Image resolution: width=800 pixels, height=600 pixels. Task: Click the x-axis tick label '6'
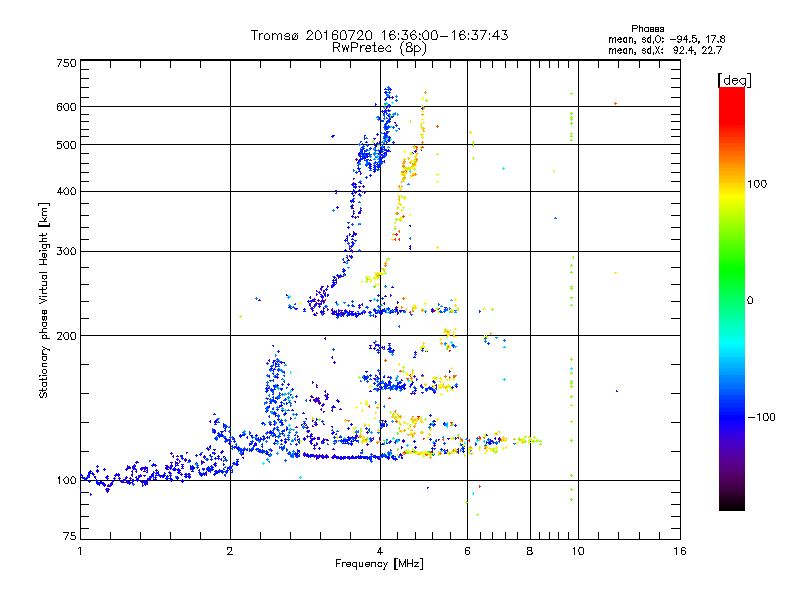pyautogui.click(x=467, y=551)
